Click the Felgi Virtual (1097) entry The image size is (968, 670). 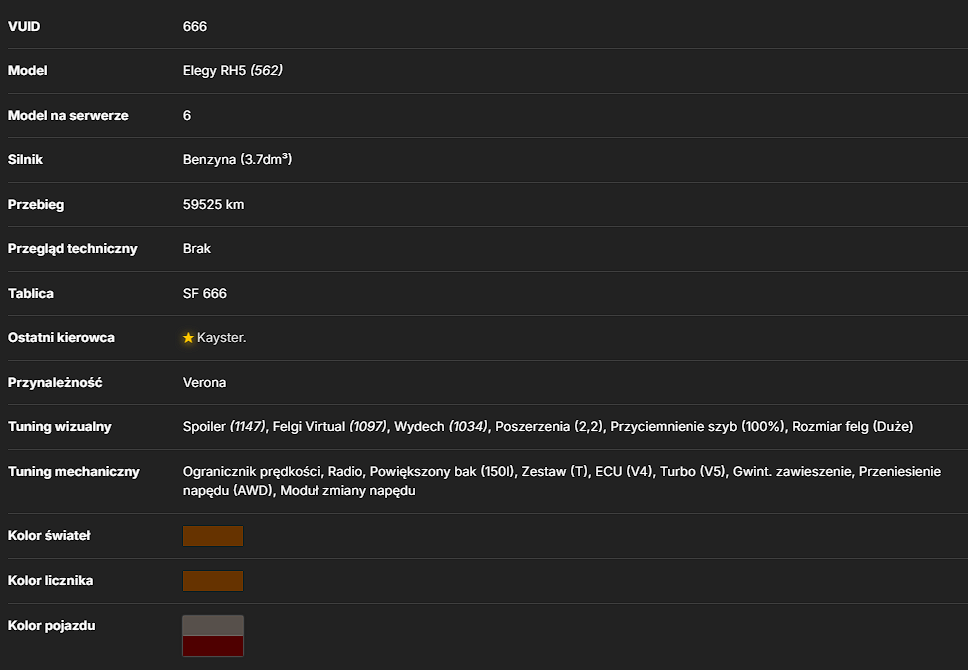(x=330, y=427)
